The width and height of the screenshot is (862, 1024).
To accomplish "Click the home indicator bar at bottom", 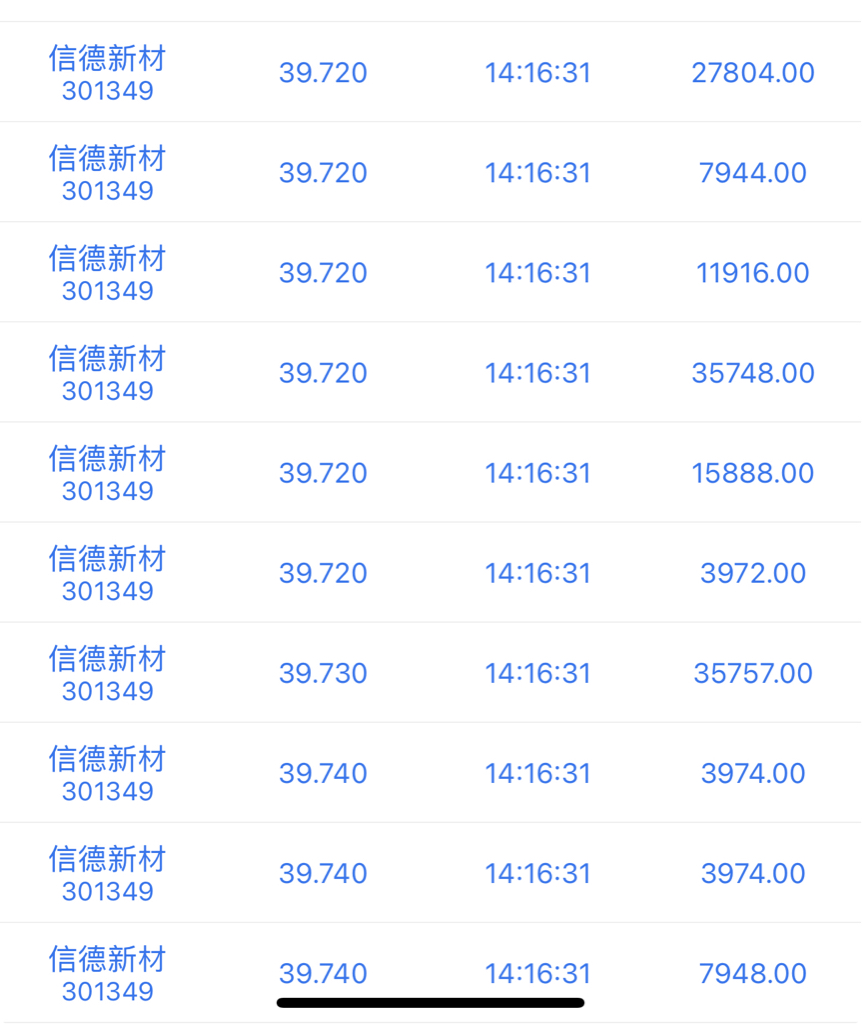I will (430, 1002).
